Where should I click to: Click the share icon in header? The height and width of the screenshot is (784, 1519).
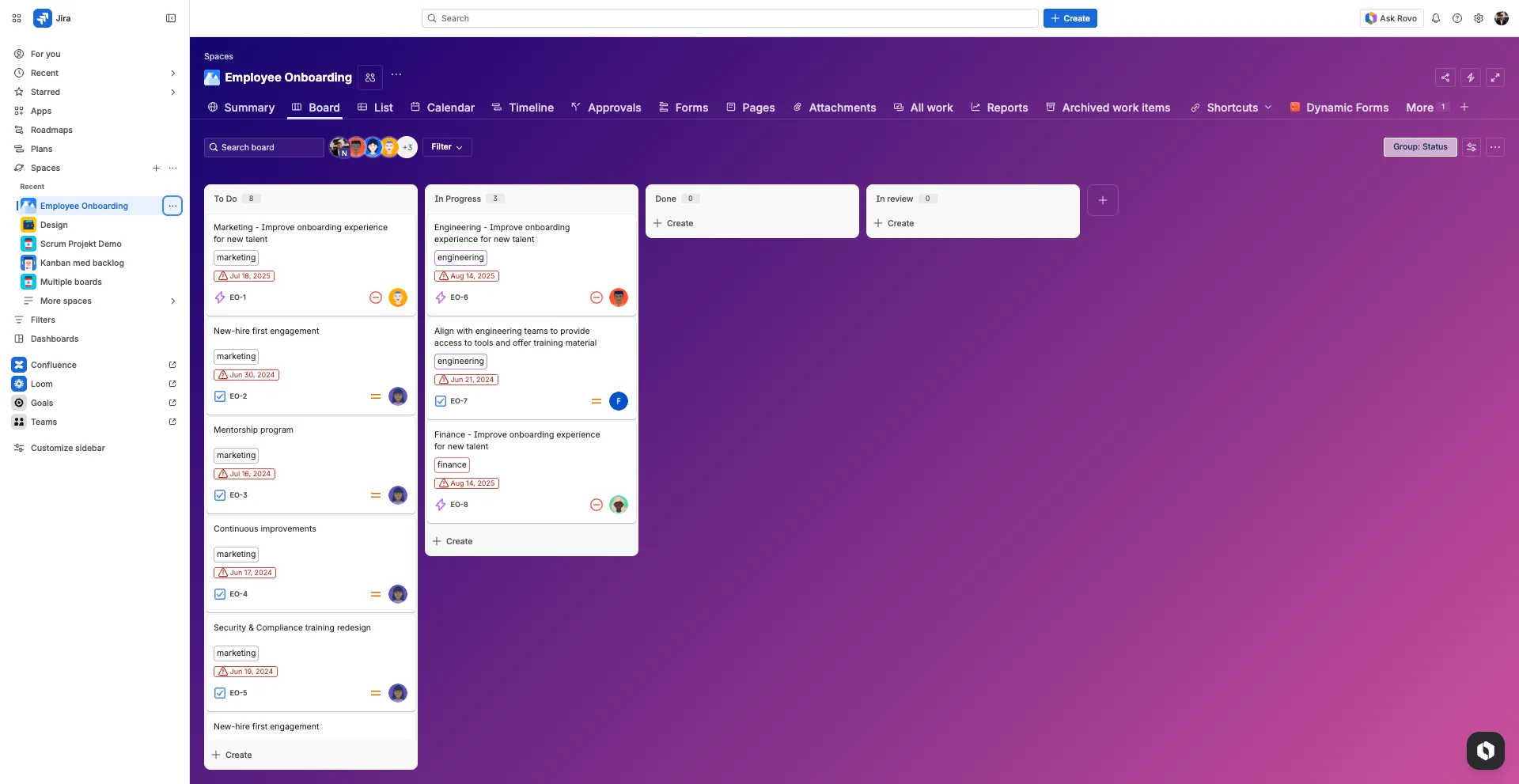(x=1445, y=78)
